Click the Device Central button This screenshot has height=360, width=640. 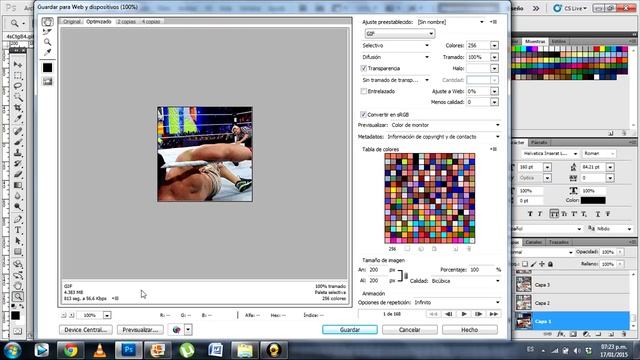[x=86, y=329]
